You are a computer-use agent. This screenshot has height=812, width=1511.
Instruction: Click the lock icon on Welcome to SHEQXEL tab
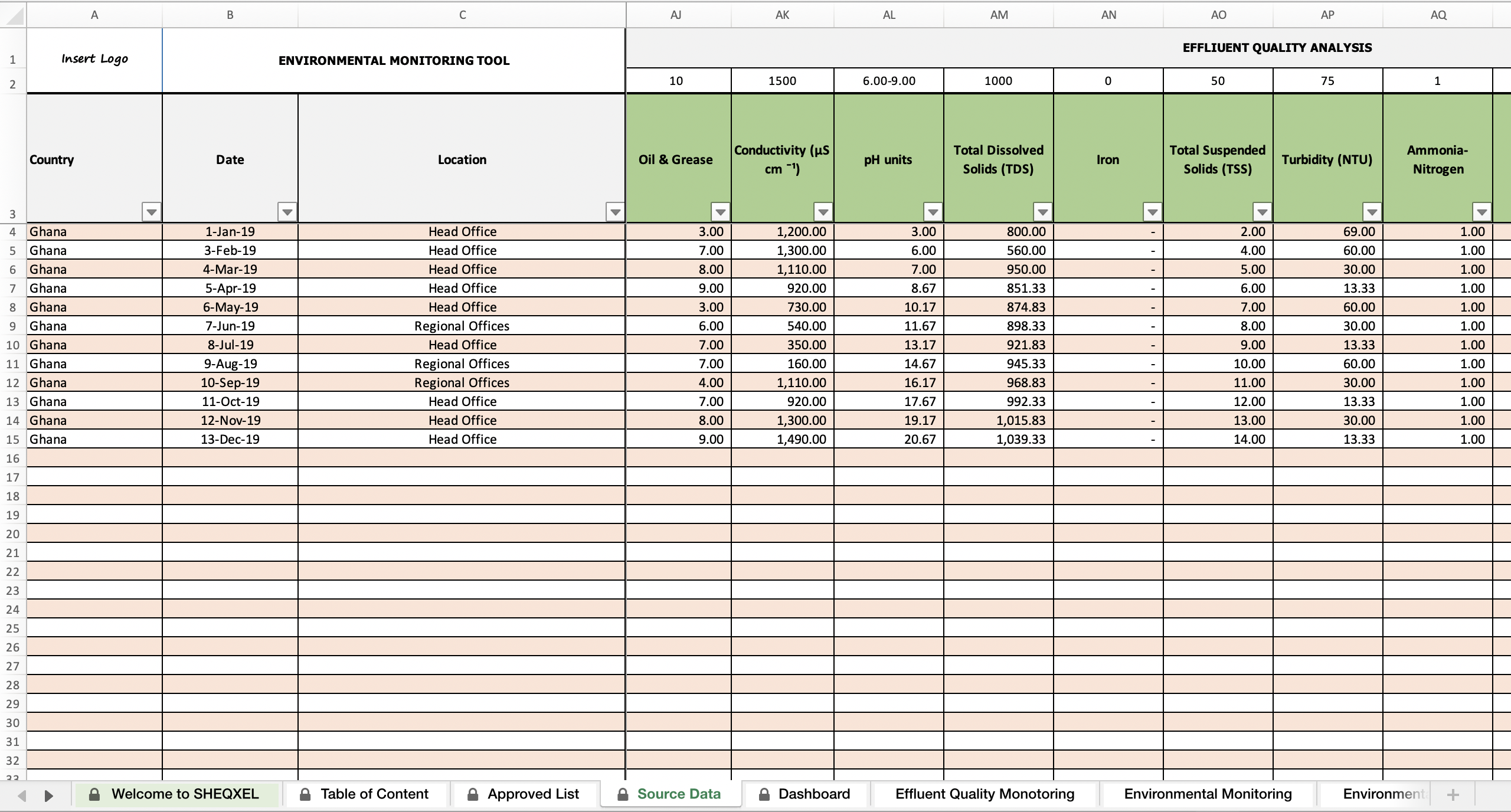(94, 794)
